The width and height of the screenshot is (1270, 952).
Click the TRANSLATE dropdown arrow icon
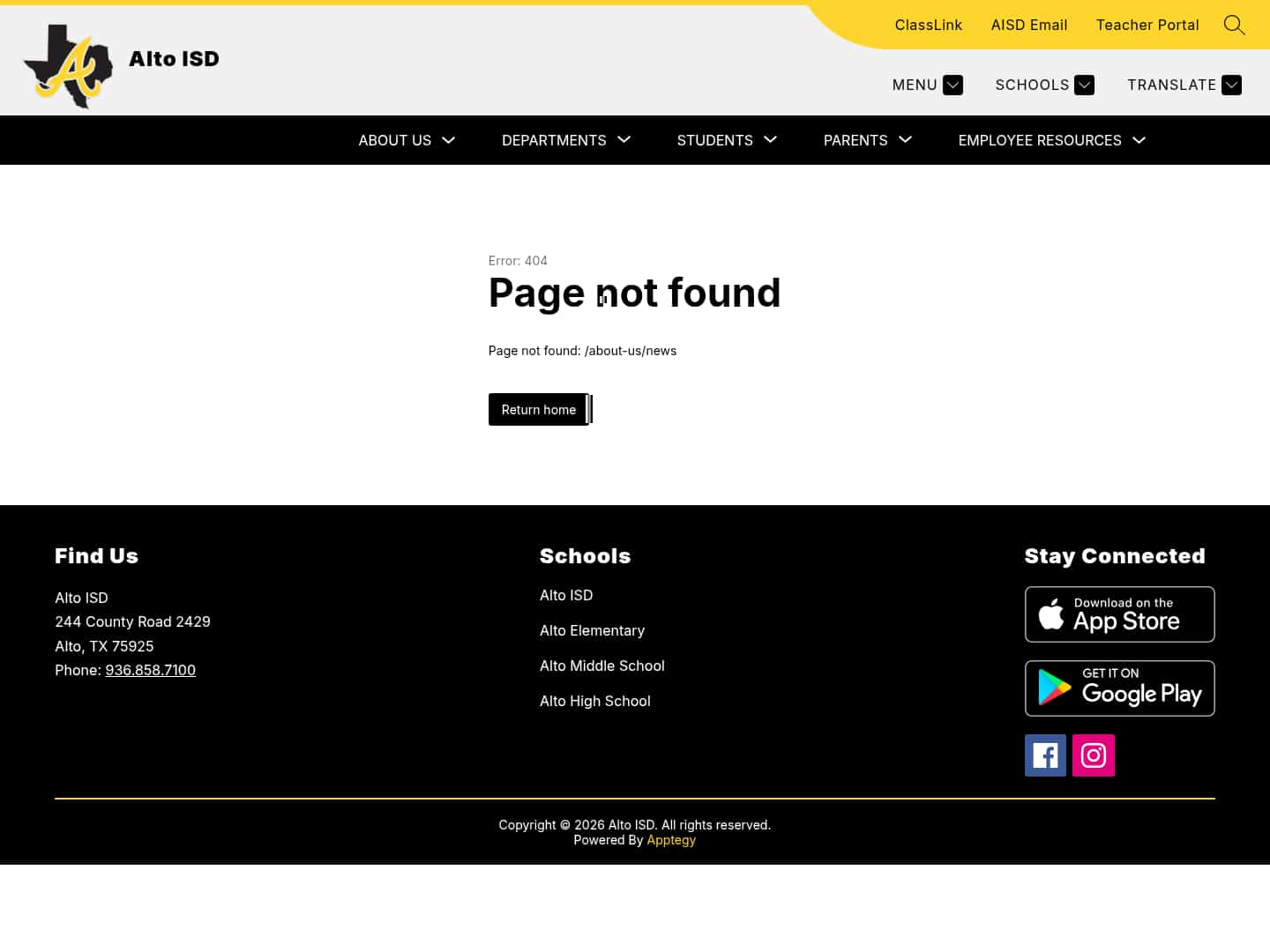(1231, 85)
